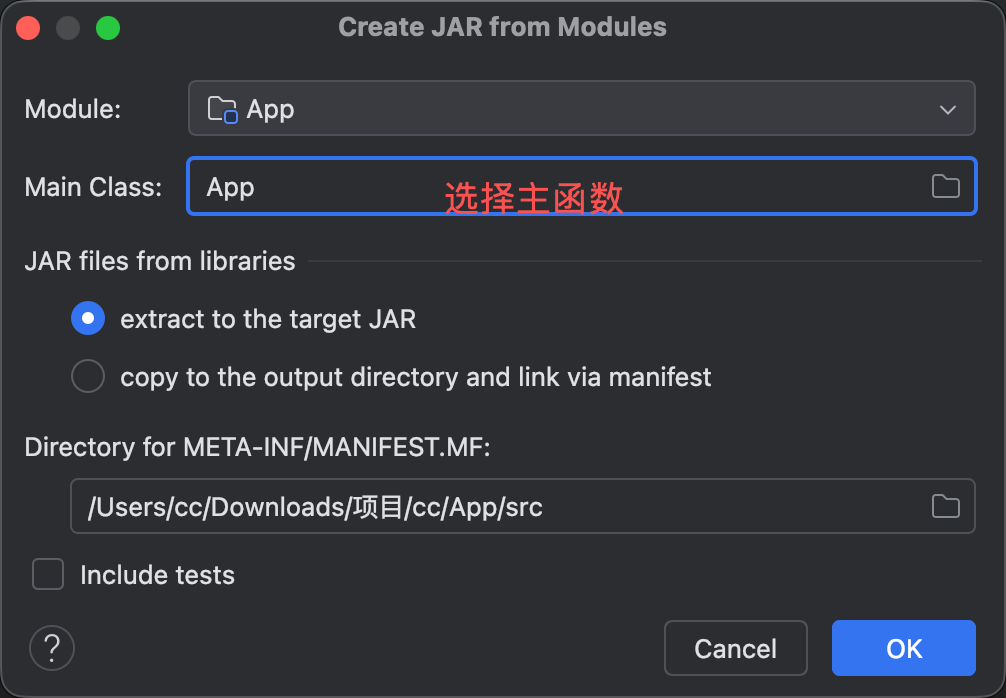Click the 'Create JAR from Modules' title bar
This screenshot has width=1006, height=698.
(502, 27)
